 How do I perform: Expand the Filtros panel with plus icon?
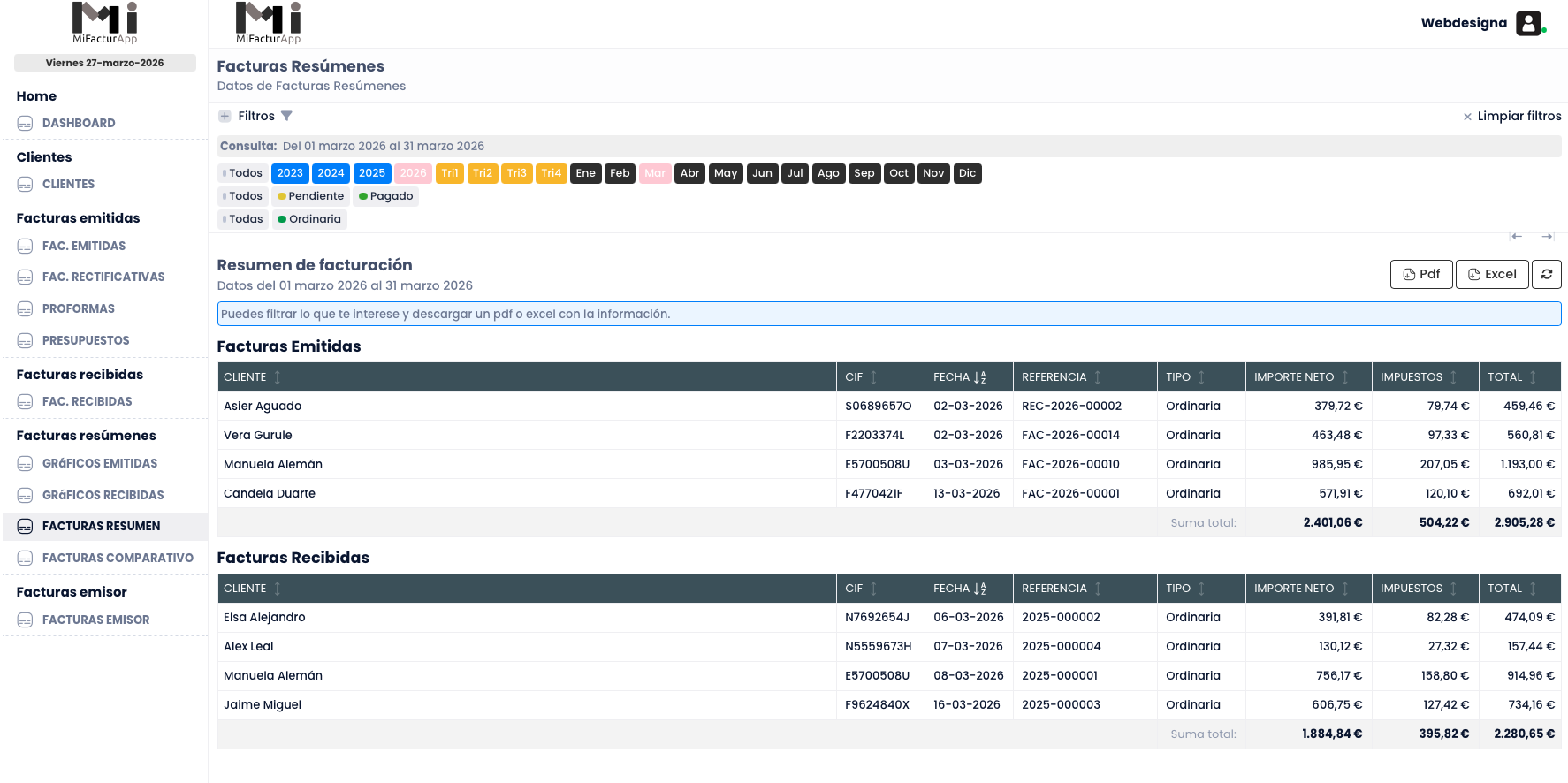point(225,116)
